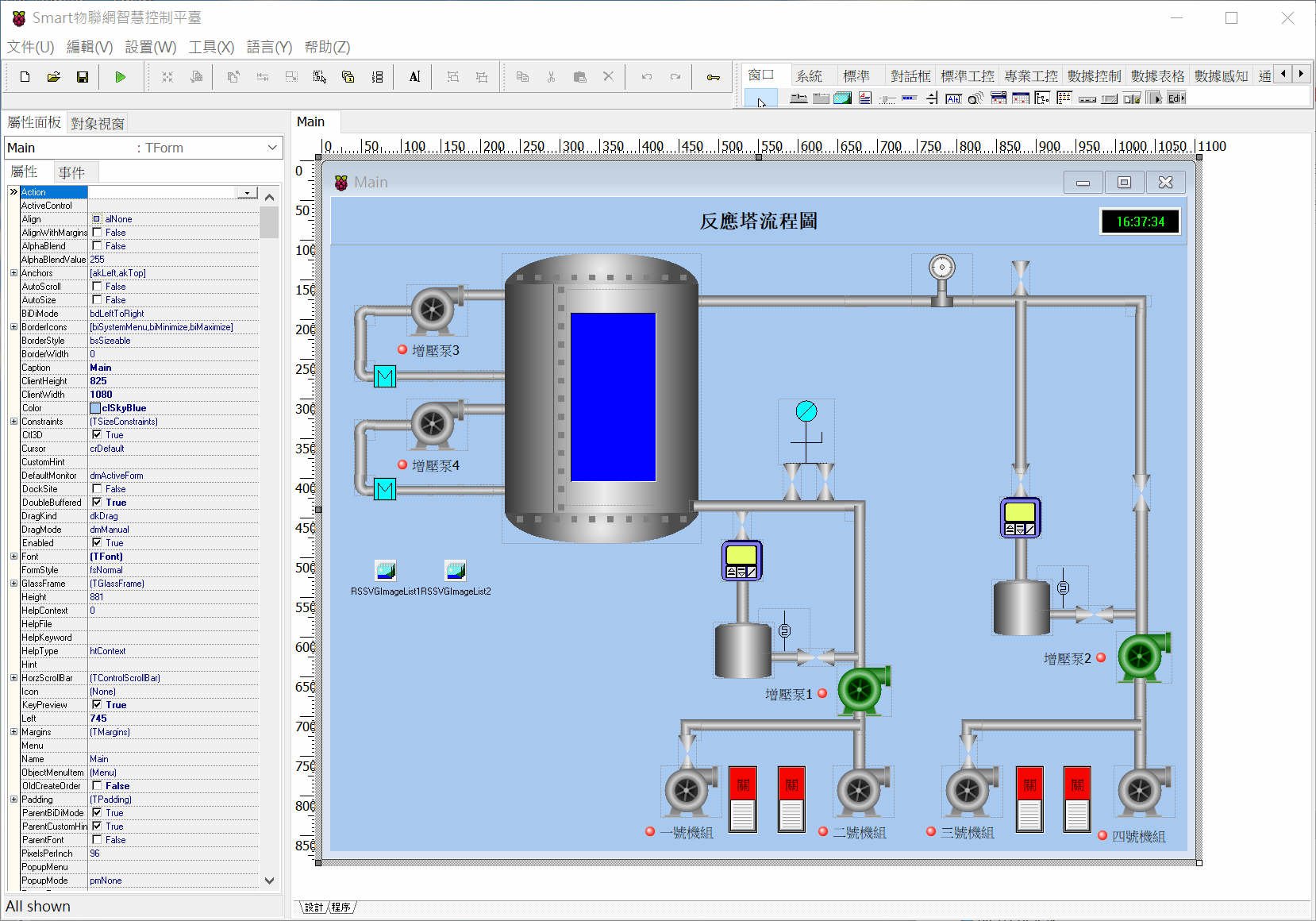Image resolution: width=1316 pixels, height=921 pixels.
Task: Open the 編輯(V) menu
Action: tap(90, 47)
